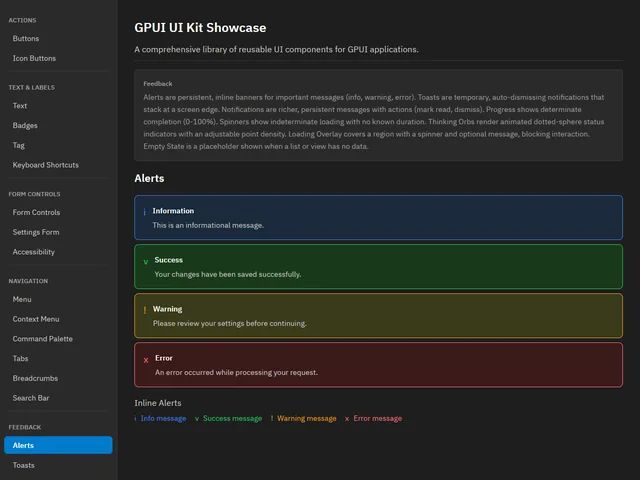Viewport: 640px width, 480px height.
Task: Click the orange 'Warning message' inline text
Action: click(307, 418)
